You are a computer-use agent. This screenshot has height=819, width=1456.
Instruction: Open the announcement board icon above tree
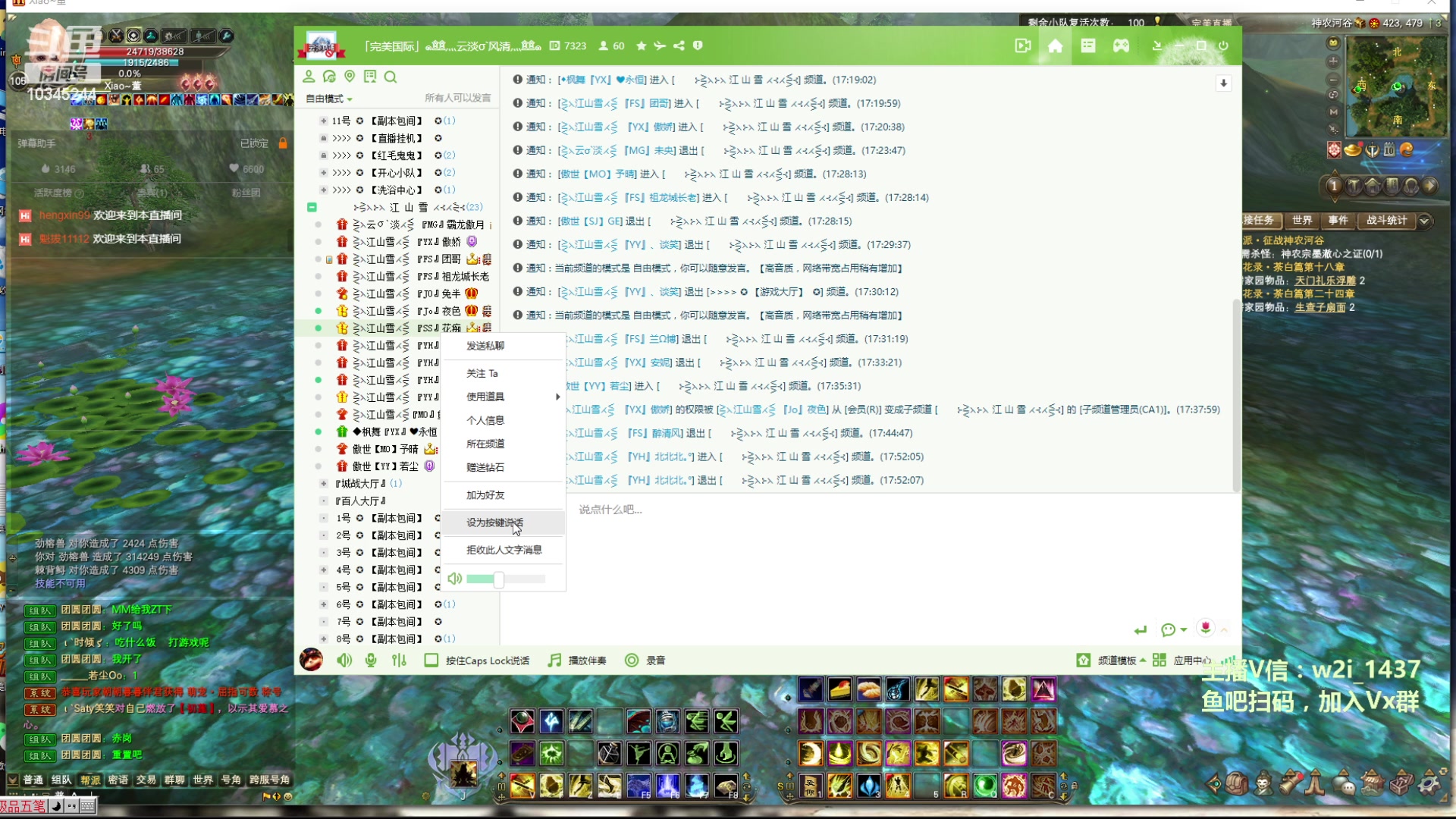coord(370,77)
